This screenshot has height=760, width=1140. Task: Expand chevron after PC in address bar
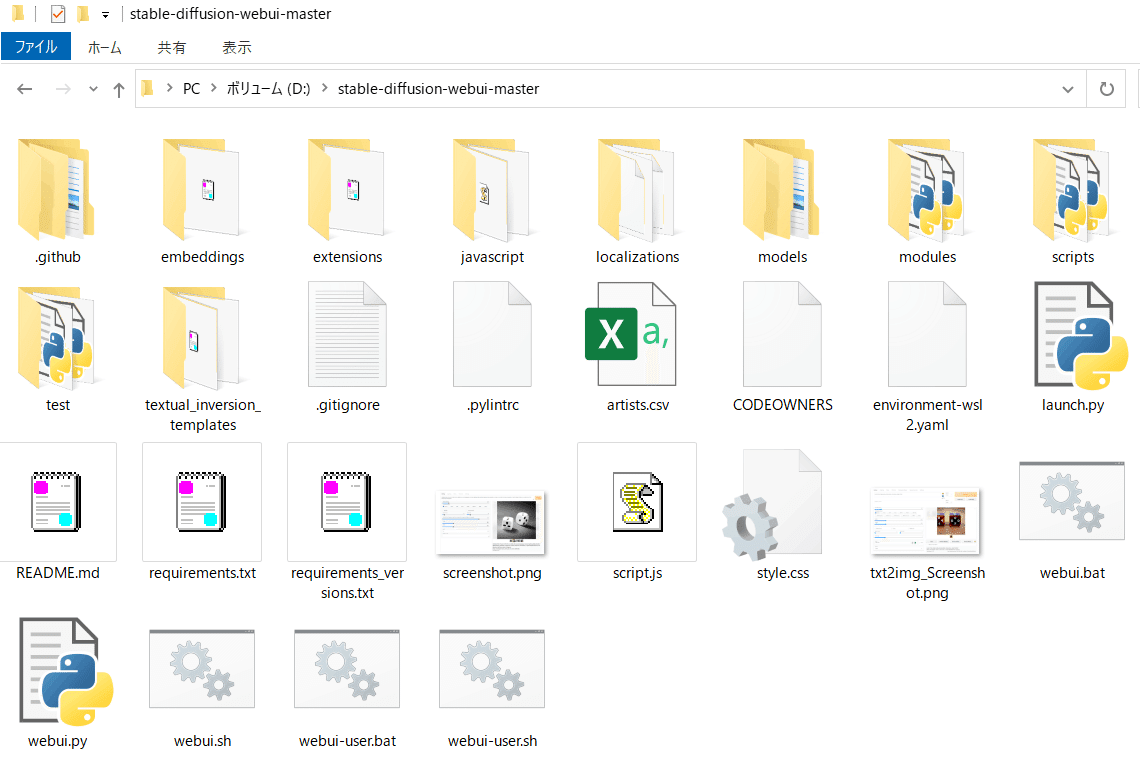coord(214,88)
